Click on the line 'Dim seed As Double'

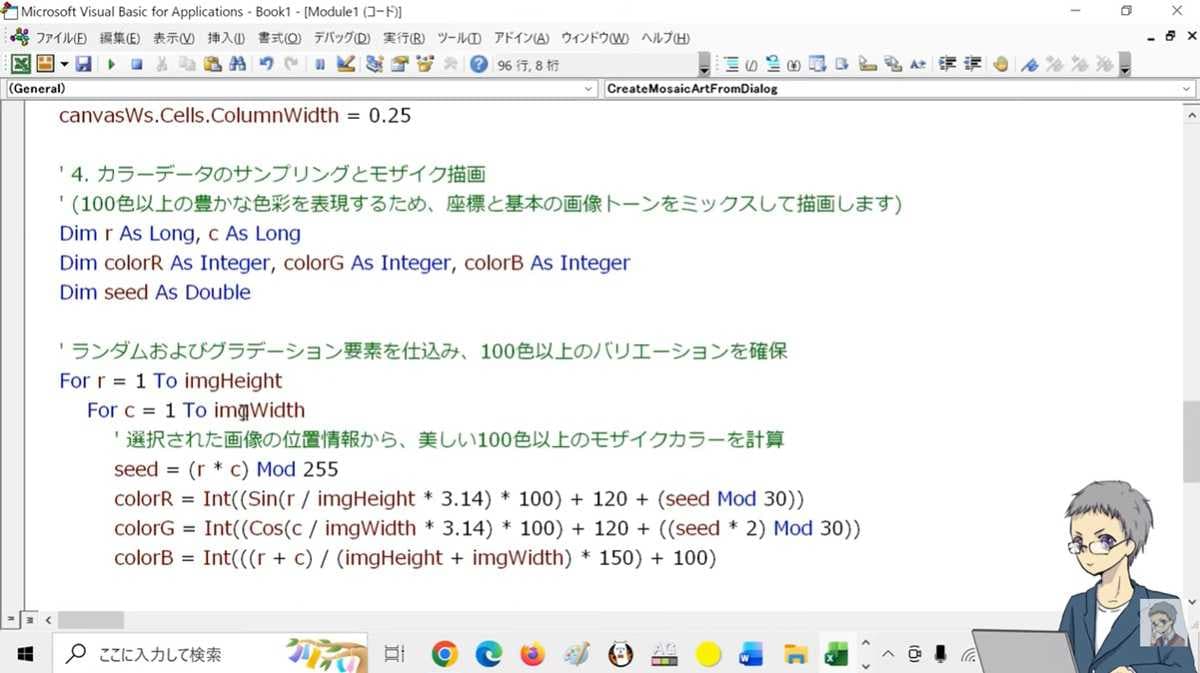point(155,292)
